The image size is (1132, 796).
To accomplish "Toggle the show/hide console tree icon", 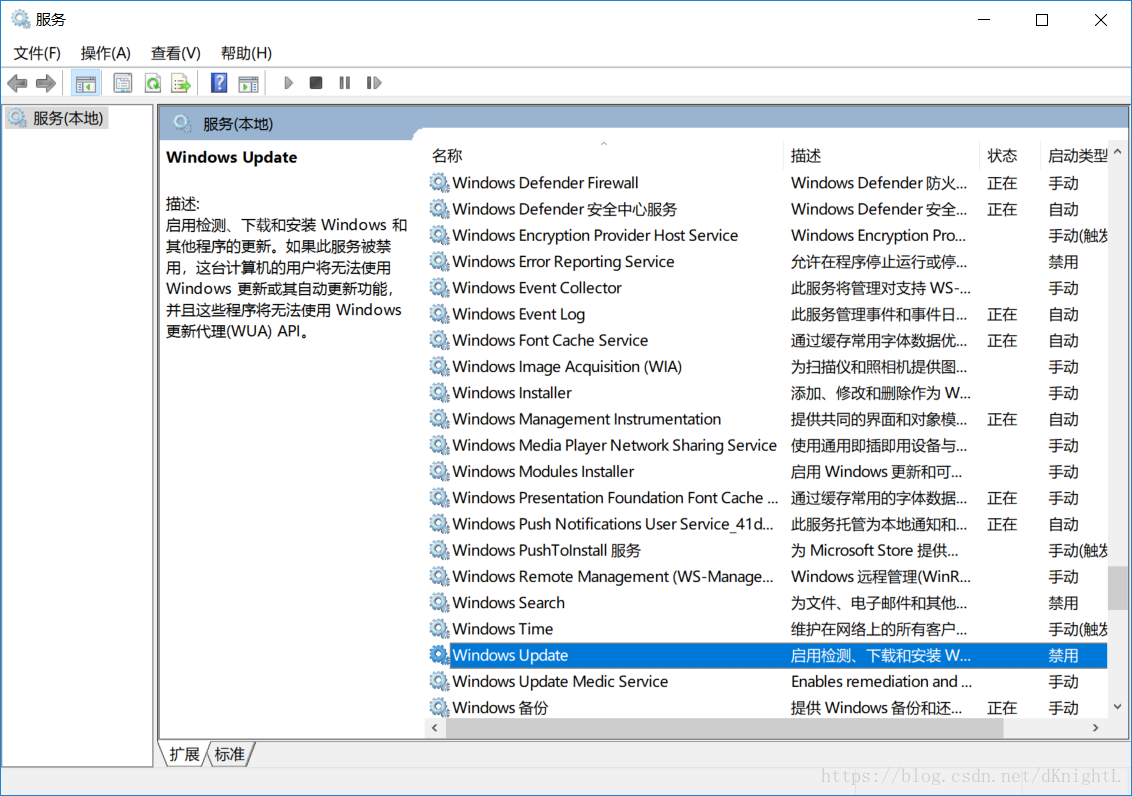I will [x=86, y=84].
